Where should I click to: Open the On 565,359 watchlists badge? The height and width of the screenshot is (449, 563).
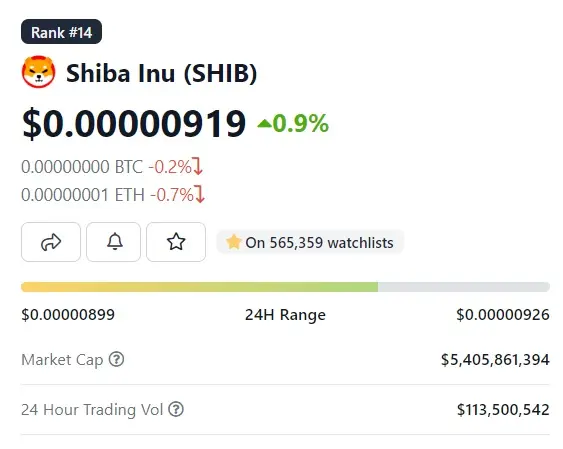tap(310, 242)
